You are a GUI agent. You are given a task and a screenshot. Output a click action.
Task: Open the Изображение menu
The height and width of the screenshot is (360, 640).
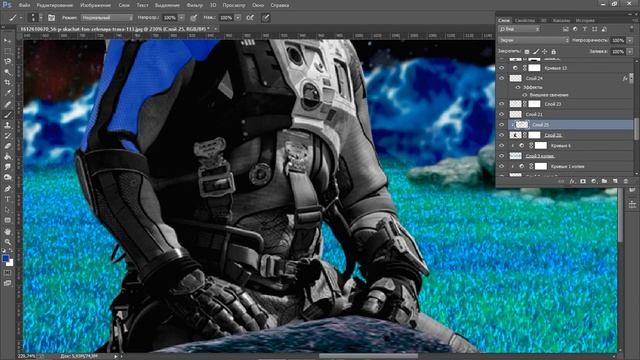click(x=96, y=5)
